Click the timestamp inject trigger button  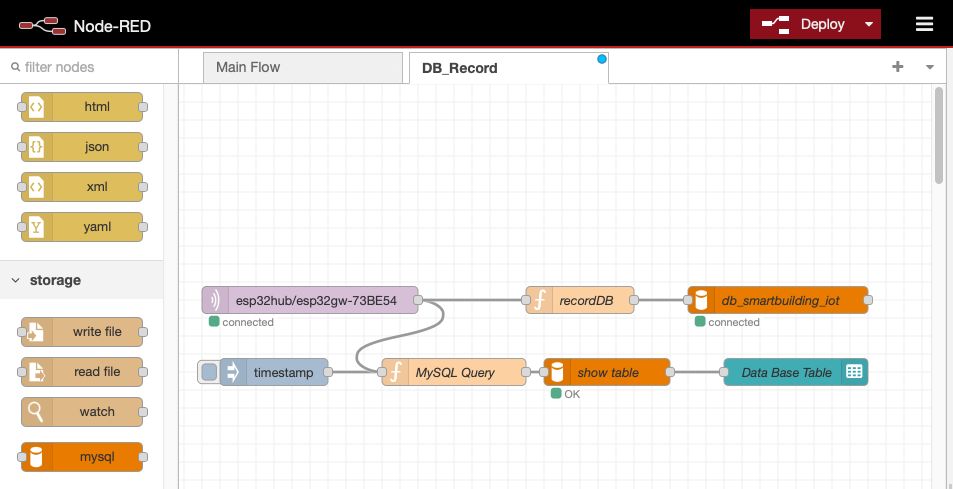[x=208, y=372]
